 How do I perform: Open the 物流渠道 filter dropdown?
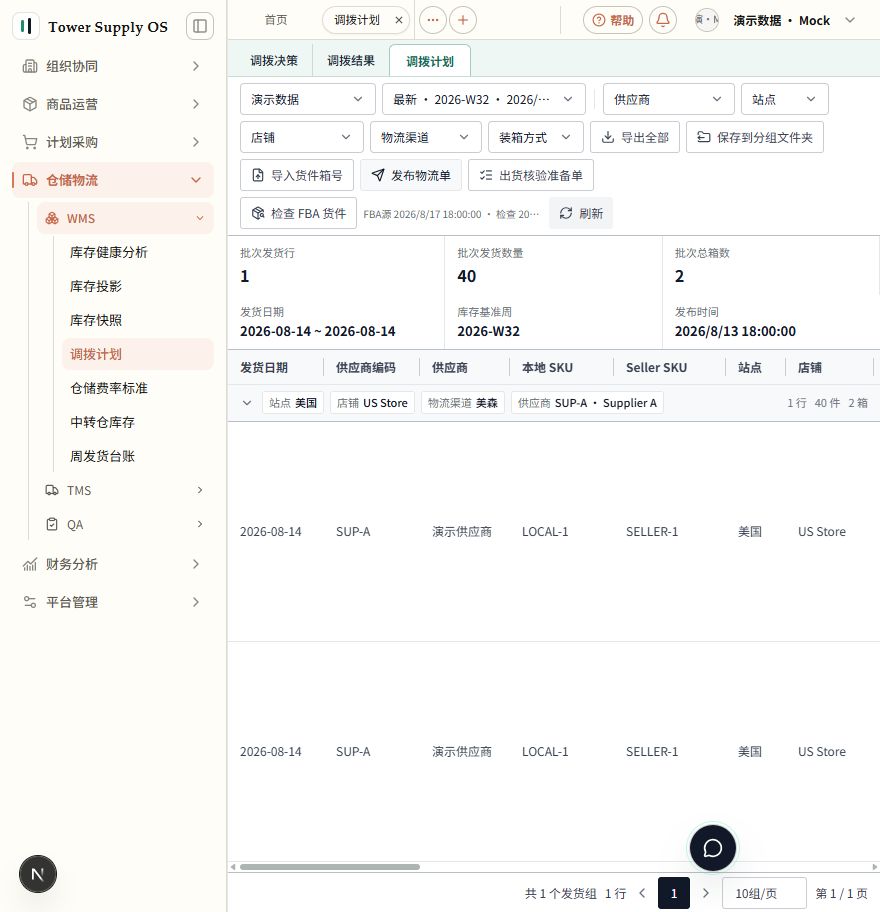point(425,137)
